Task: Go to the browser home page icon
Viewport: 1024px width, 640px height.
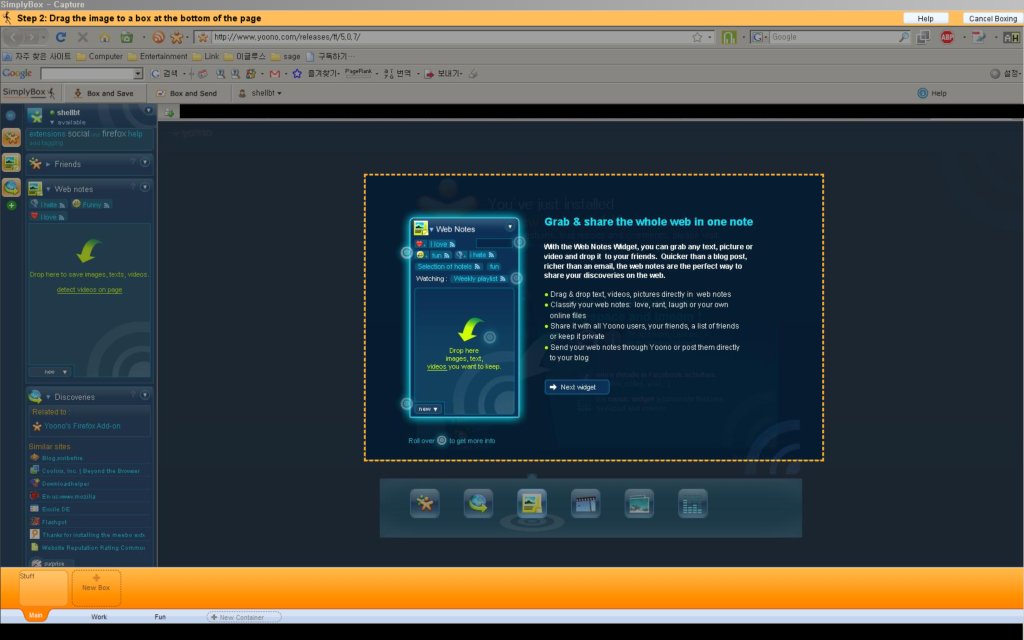Action: 104,37
